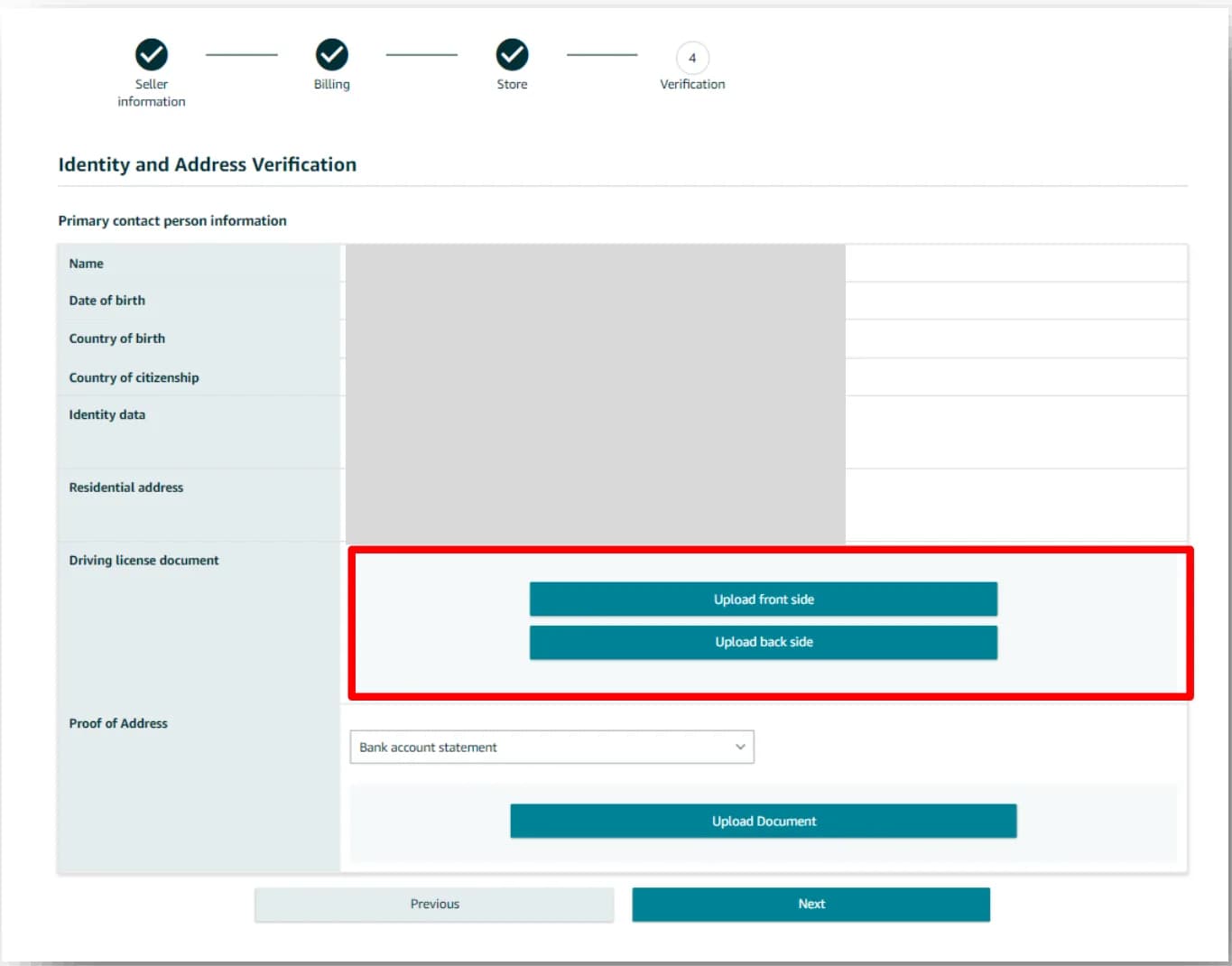Screen dimensions: 1232x966
Task: Proceed with the Next button
Action: click(x=811, y=904)
